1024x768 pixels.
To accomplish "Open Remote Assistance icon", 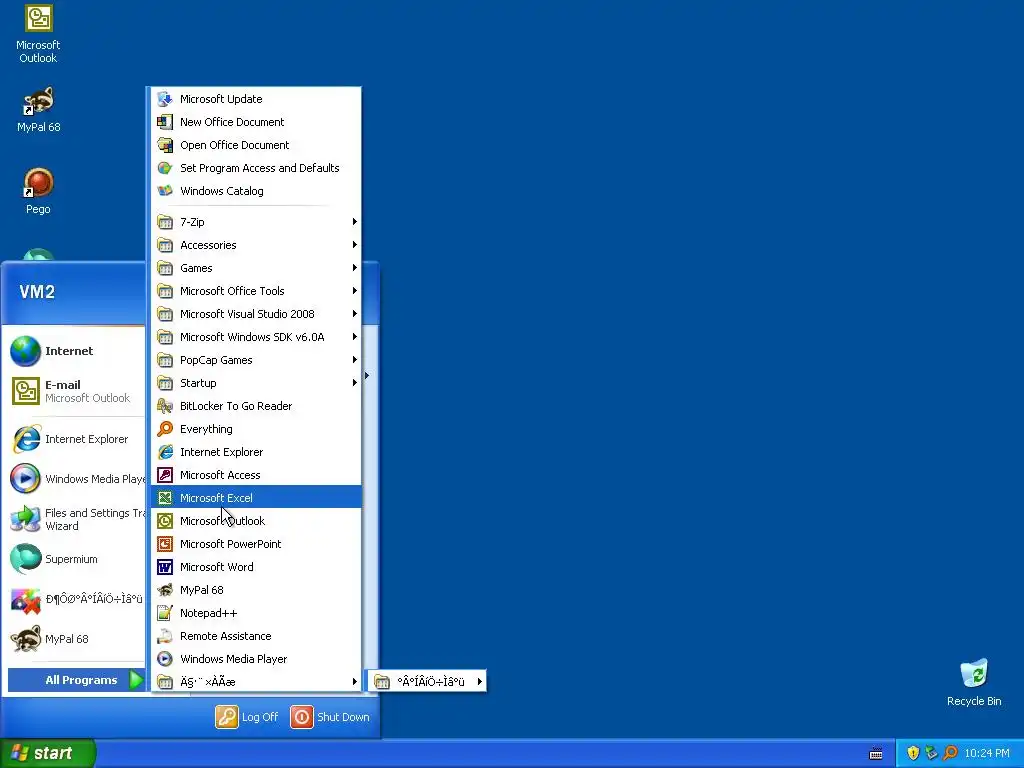I will pos(165,636).
